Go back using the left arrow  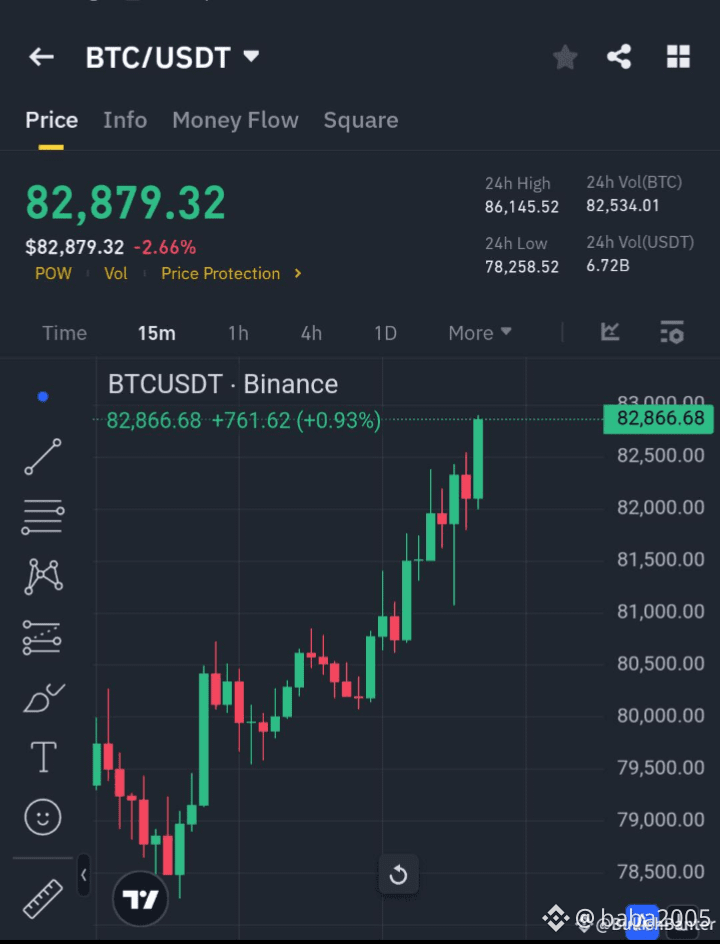[42, 57]
